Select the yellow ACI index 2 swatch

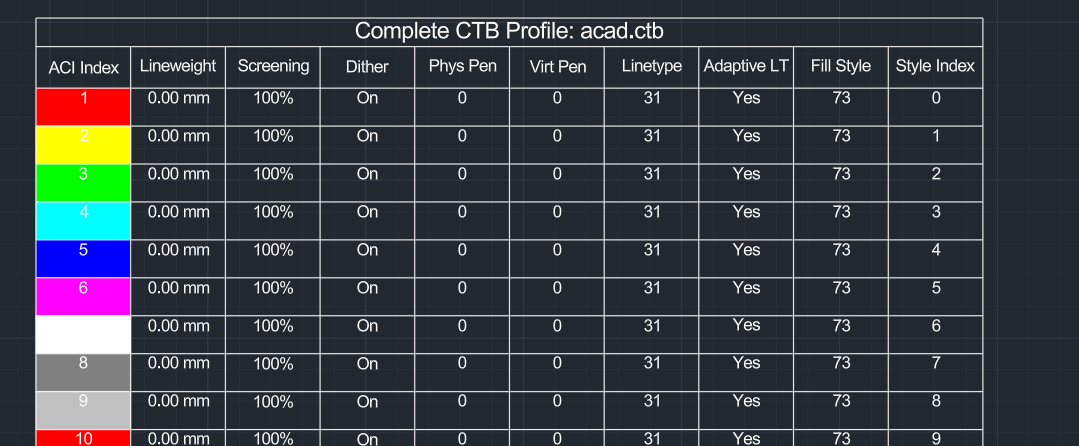point(83,145)
